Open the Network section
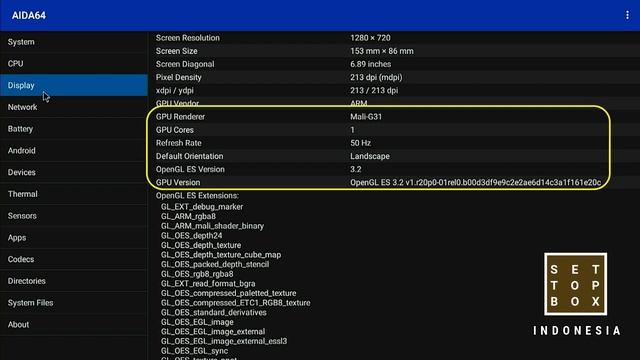Viewport: 640px width, 360px height. 73,107
